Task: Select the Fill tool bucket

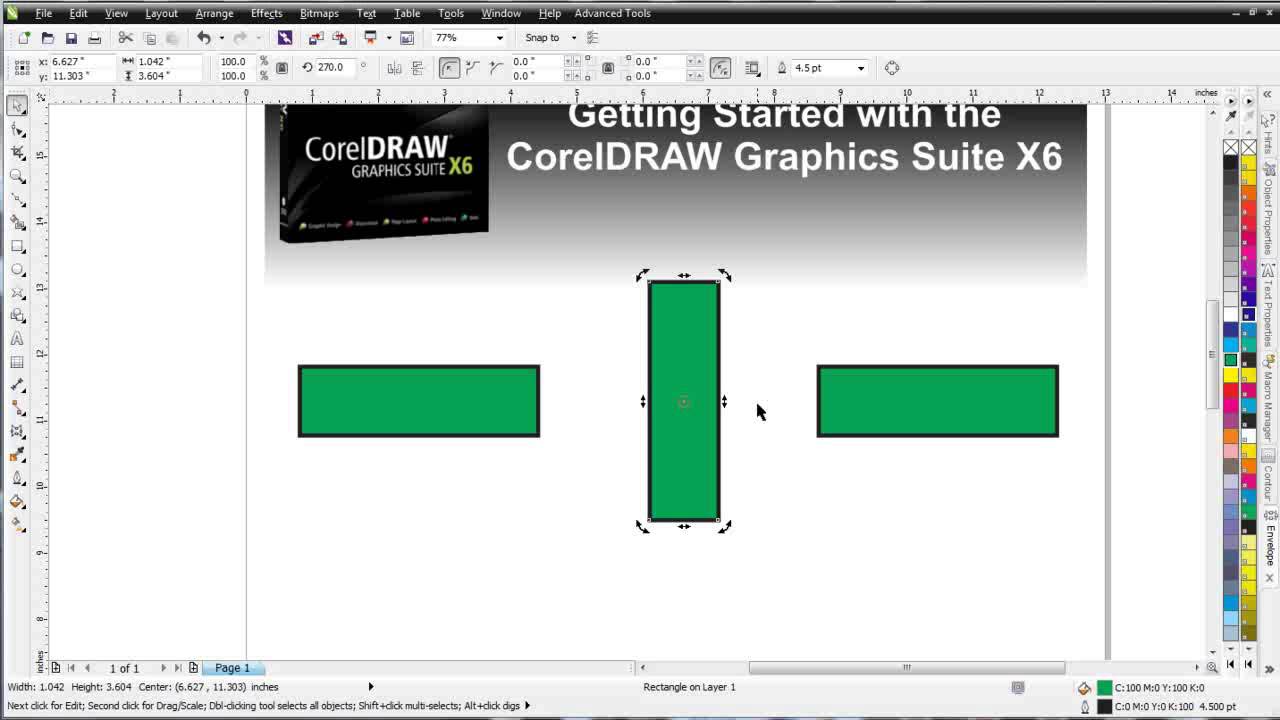Action: [x=17, y=501]
